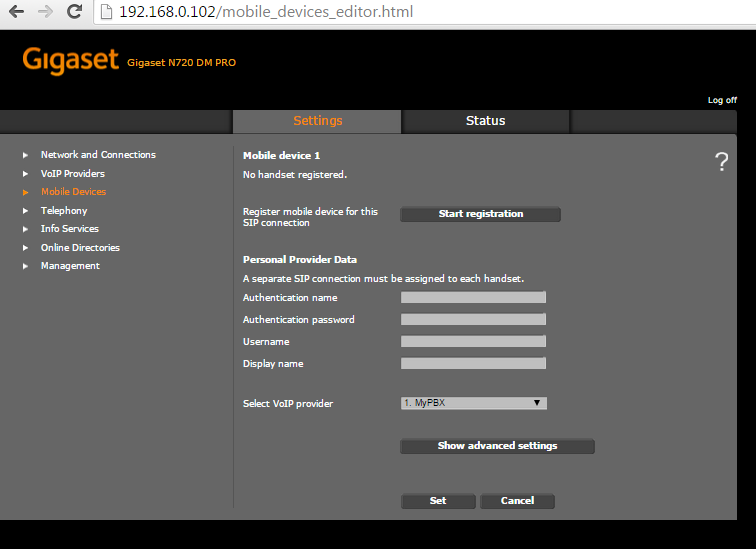Open VoIP Providers menu
756x549 pixels.
73,174
